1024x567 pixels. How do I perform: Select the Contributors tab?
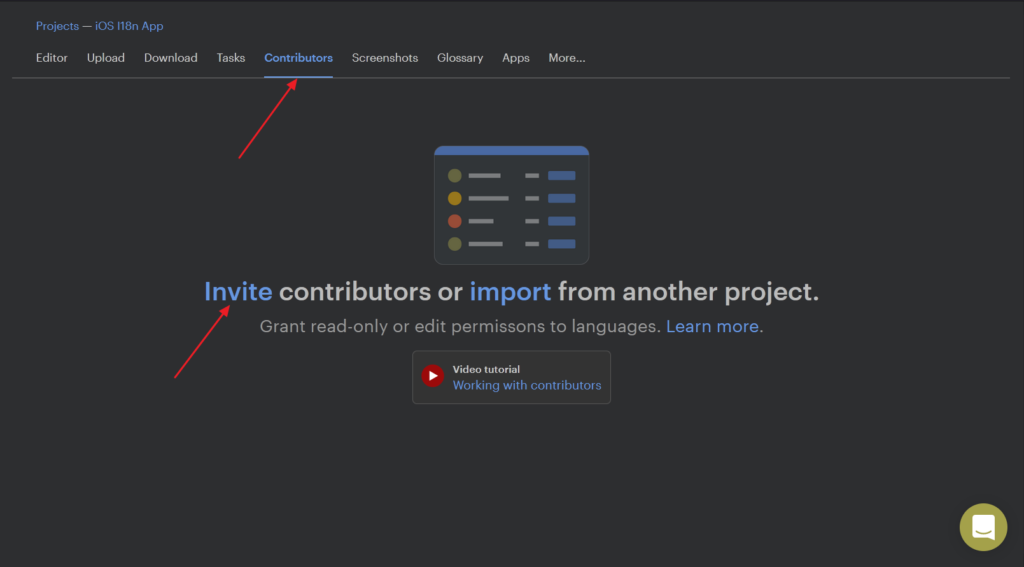click(298, 58)
